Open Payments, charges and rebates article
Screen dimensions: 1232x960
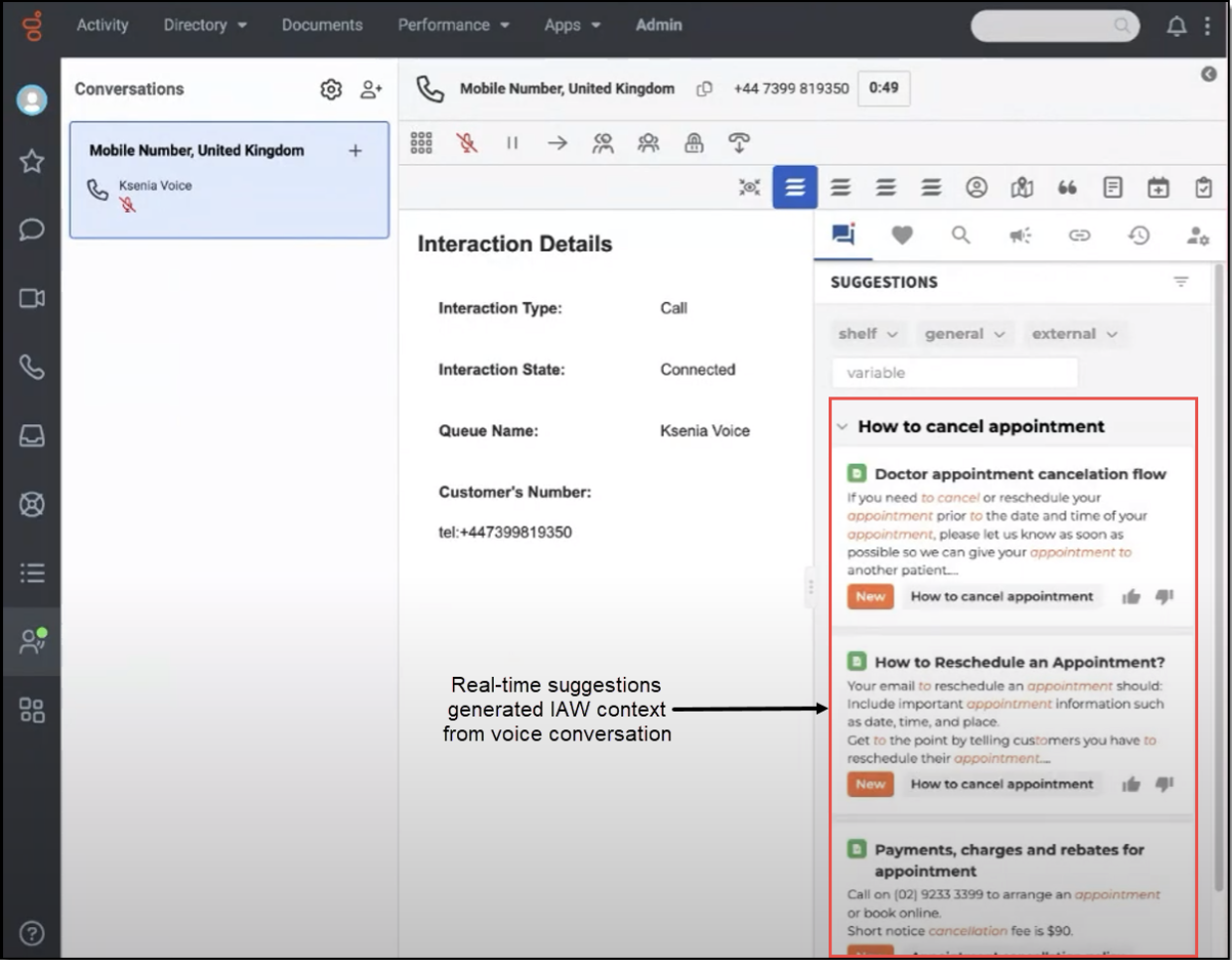click(1009, 860)
